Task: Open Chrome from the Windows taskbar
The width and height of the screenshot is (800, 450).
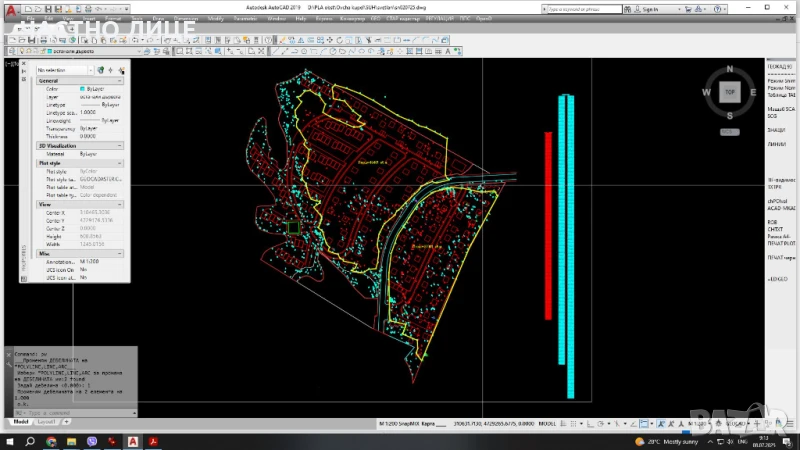Action: pos(50,441)
